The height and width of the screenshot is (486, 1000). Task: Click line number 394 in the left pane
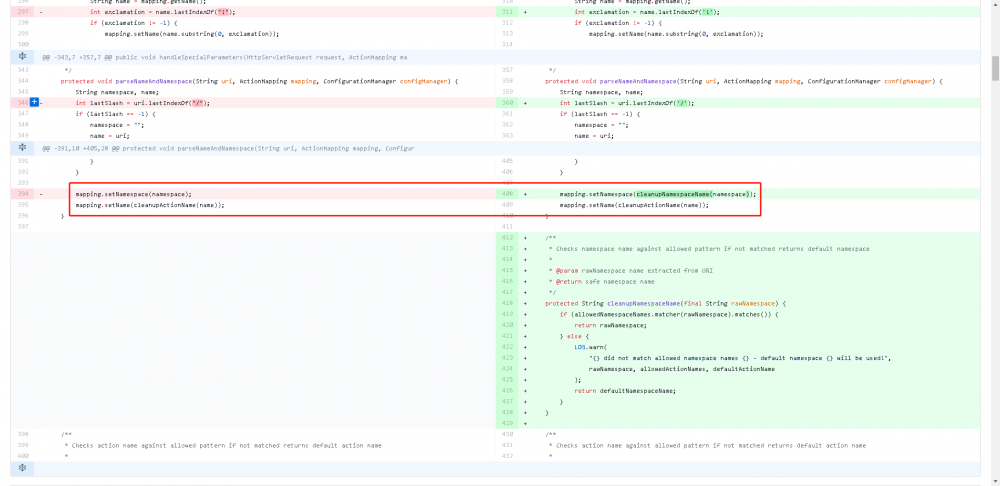coord(23,194)
